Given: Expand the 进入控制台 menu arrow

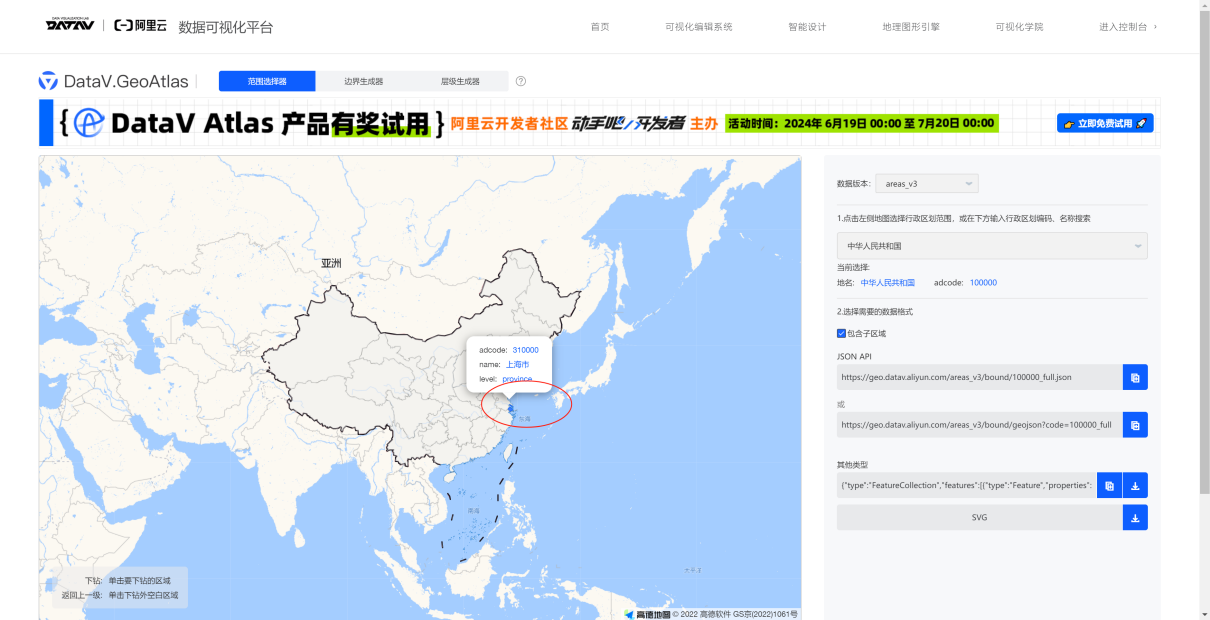Looking at the screenshot, I should point(1155,27).
